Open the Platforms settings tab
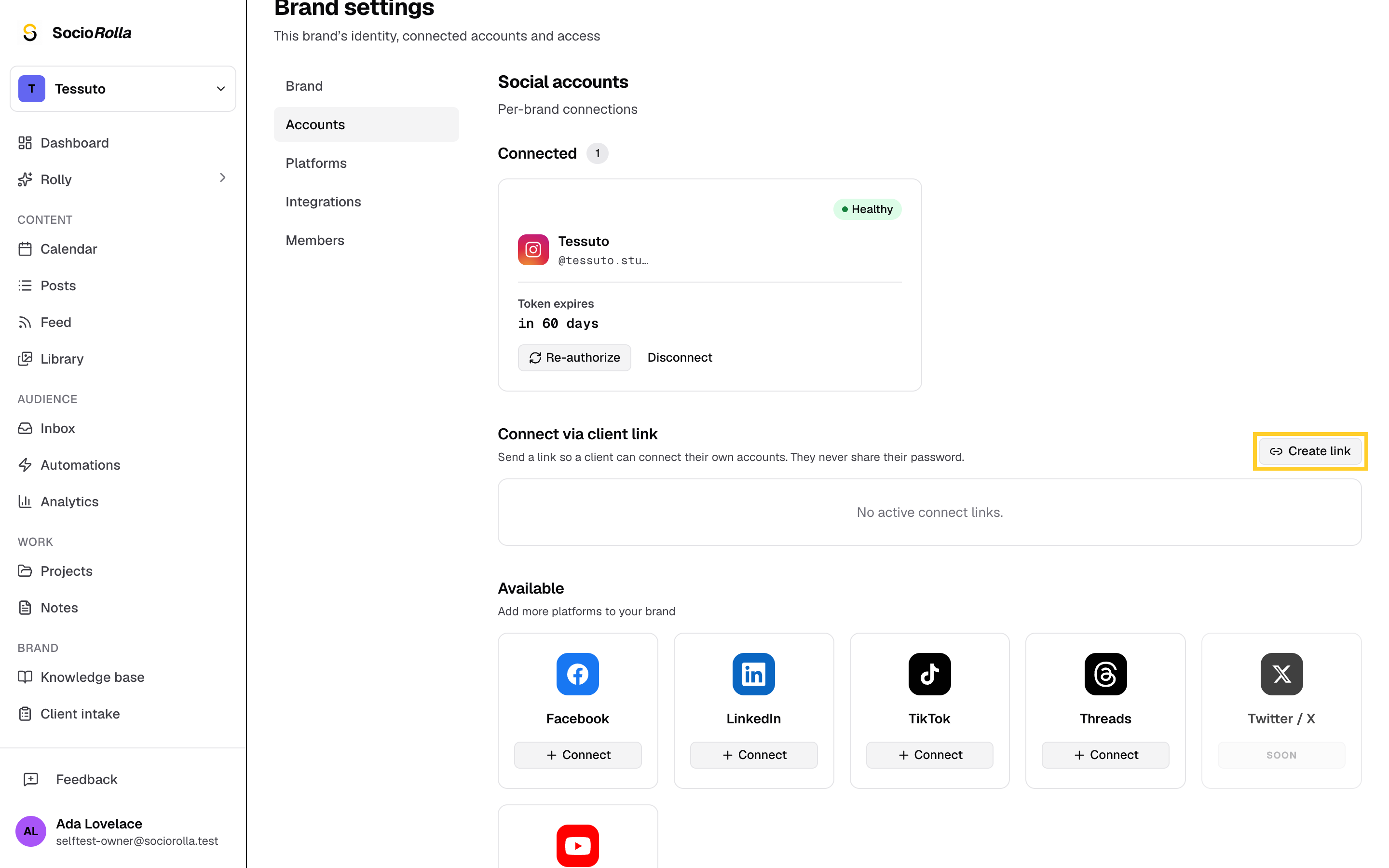Viewport: 1389px width, 868px height. pos(366,163)
